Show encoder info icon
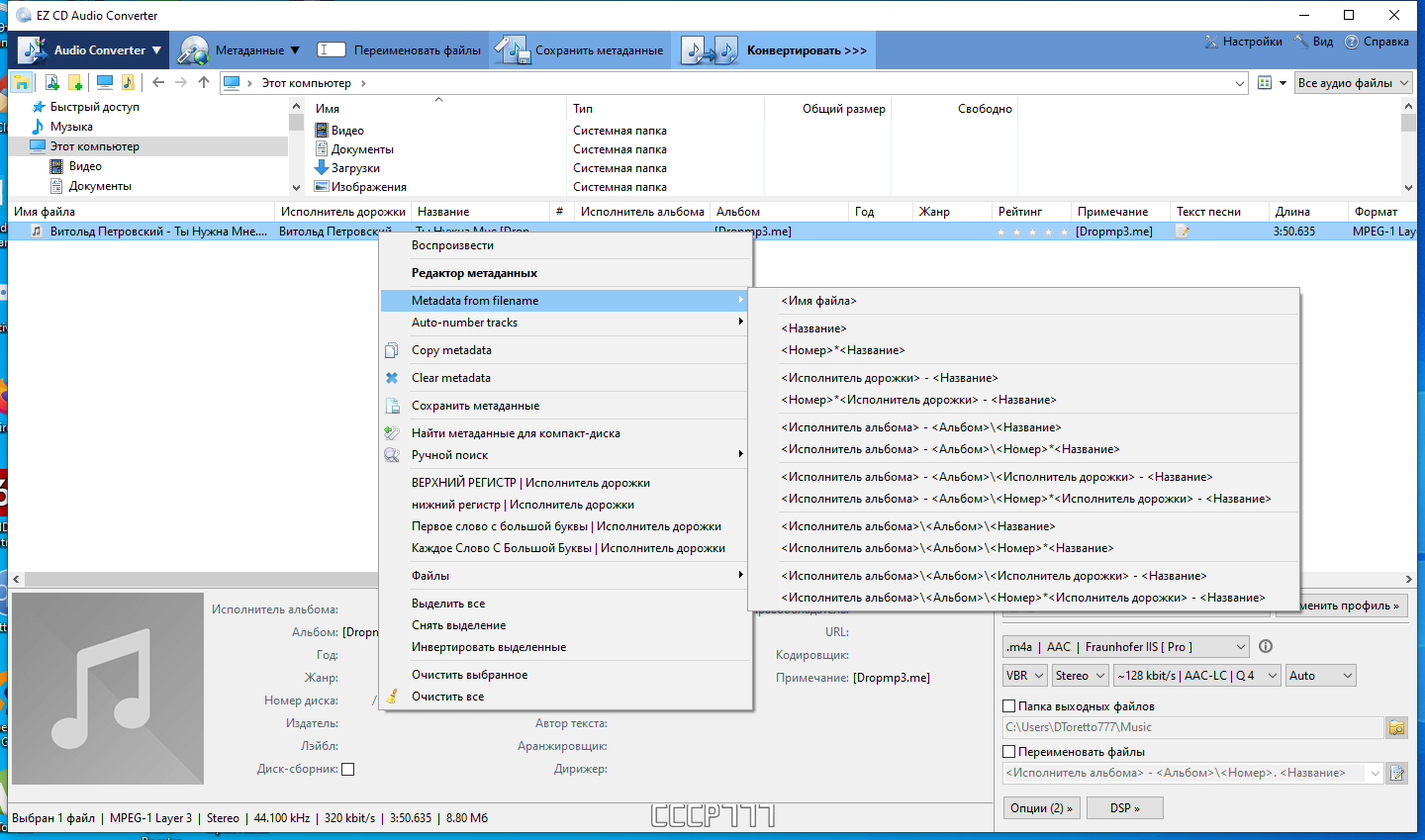Screen dimensions: 1425x840 click(1266, 646)
